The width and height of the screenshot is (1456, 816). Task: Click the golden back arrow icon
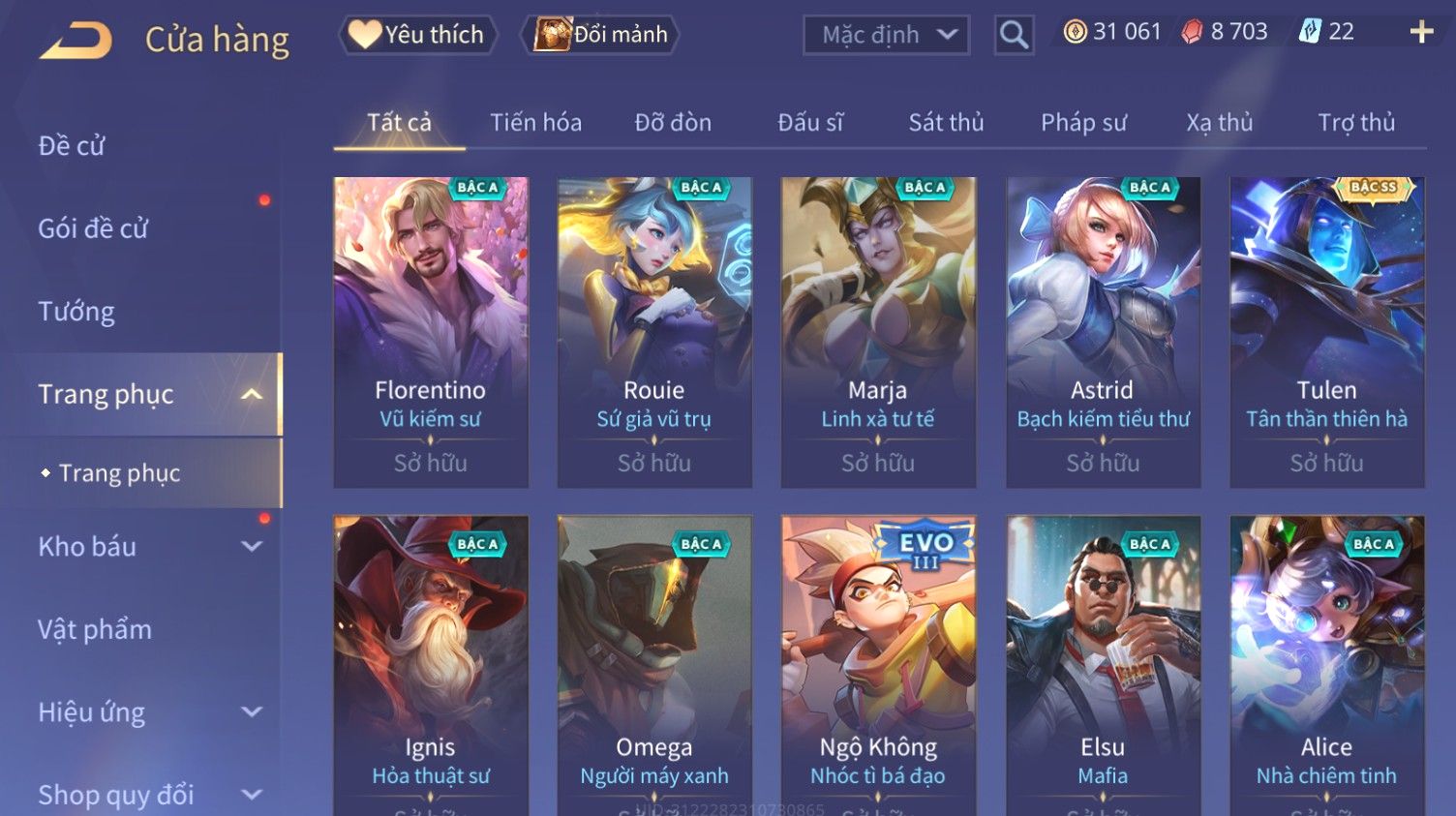click(76, 41)
